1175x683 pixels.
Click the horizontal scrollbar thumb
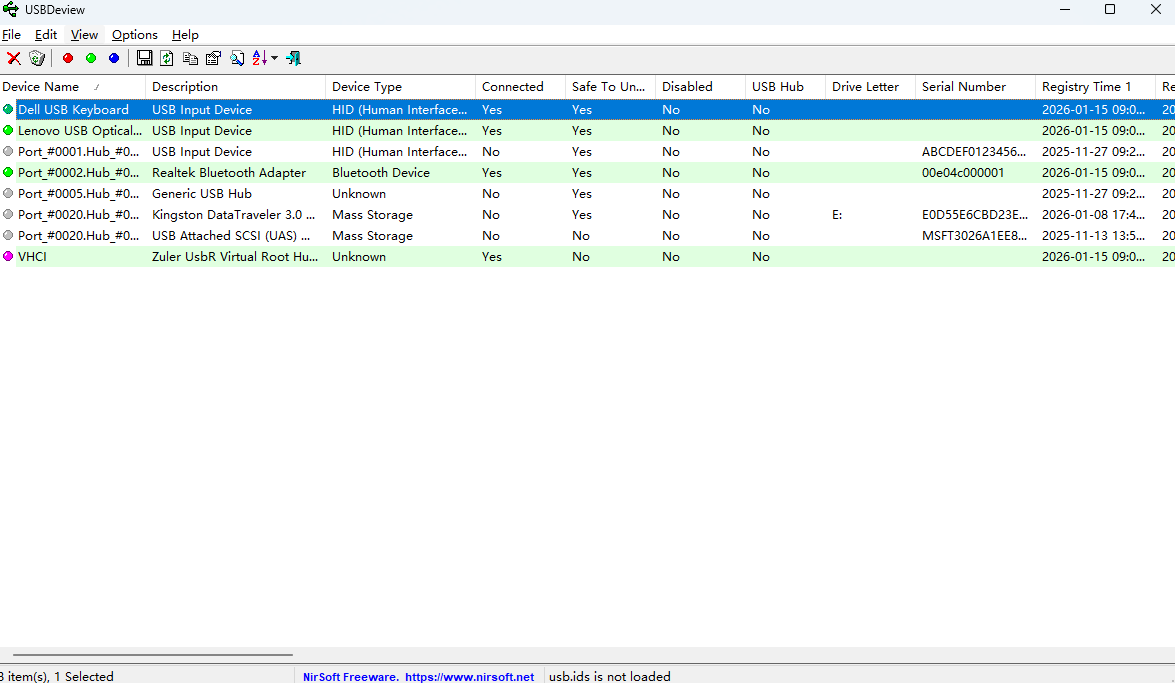point(152,655)
